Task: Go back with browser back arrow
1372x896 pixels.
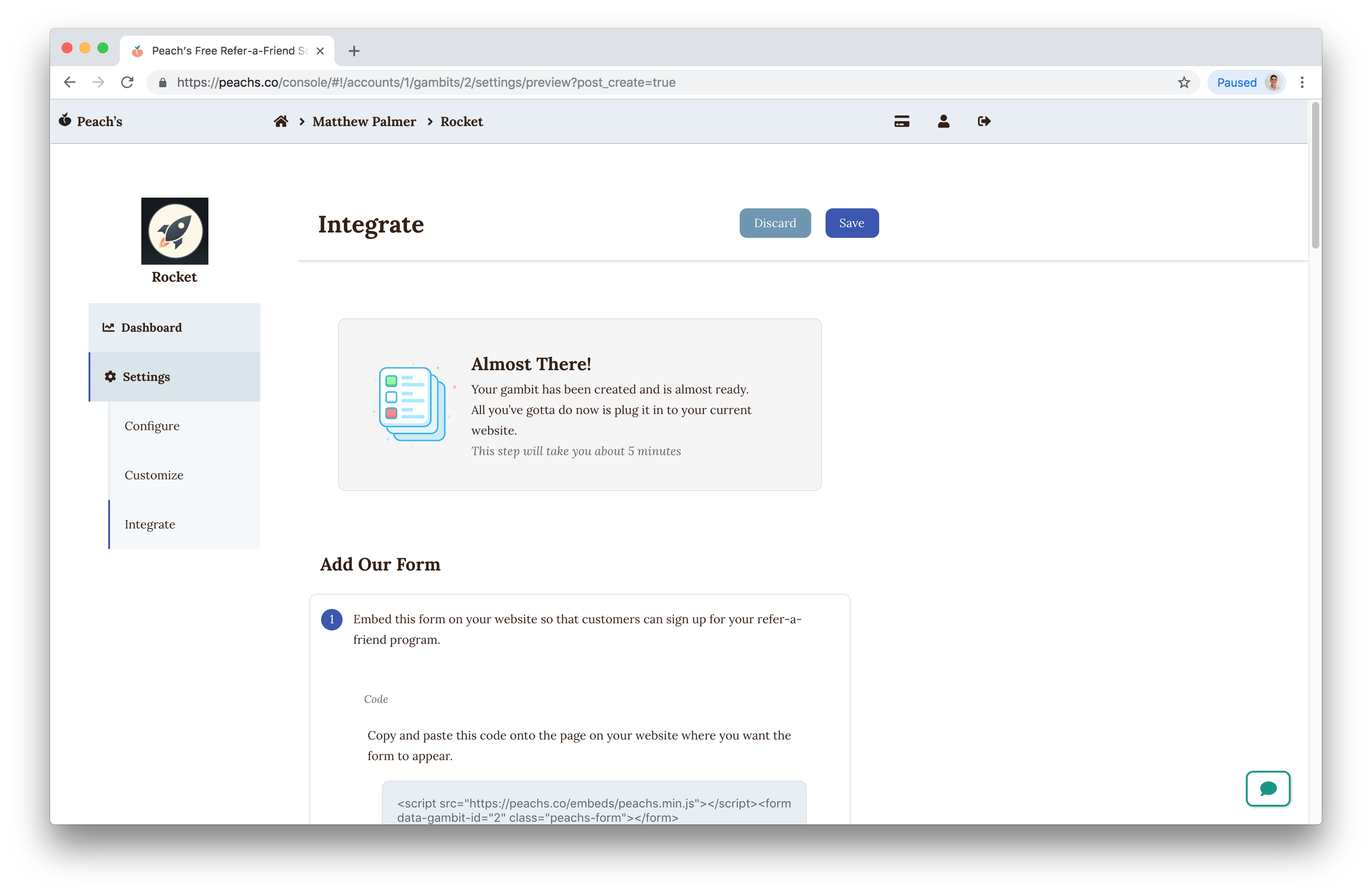Action: pos(70,82)
